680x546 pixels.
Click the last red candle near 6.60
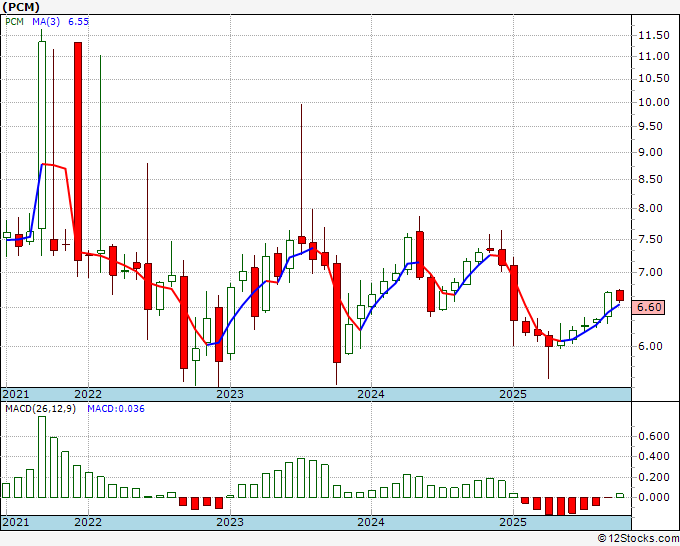[x=620, y=295]
